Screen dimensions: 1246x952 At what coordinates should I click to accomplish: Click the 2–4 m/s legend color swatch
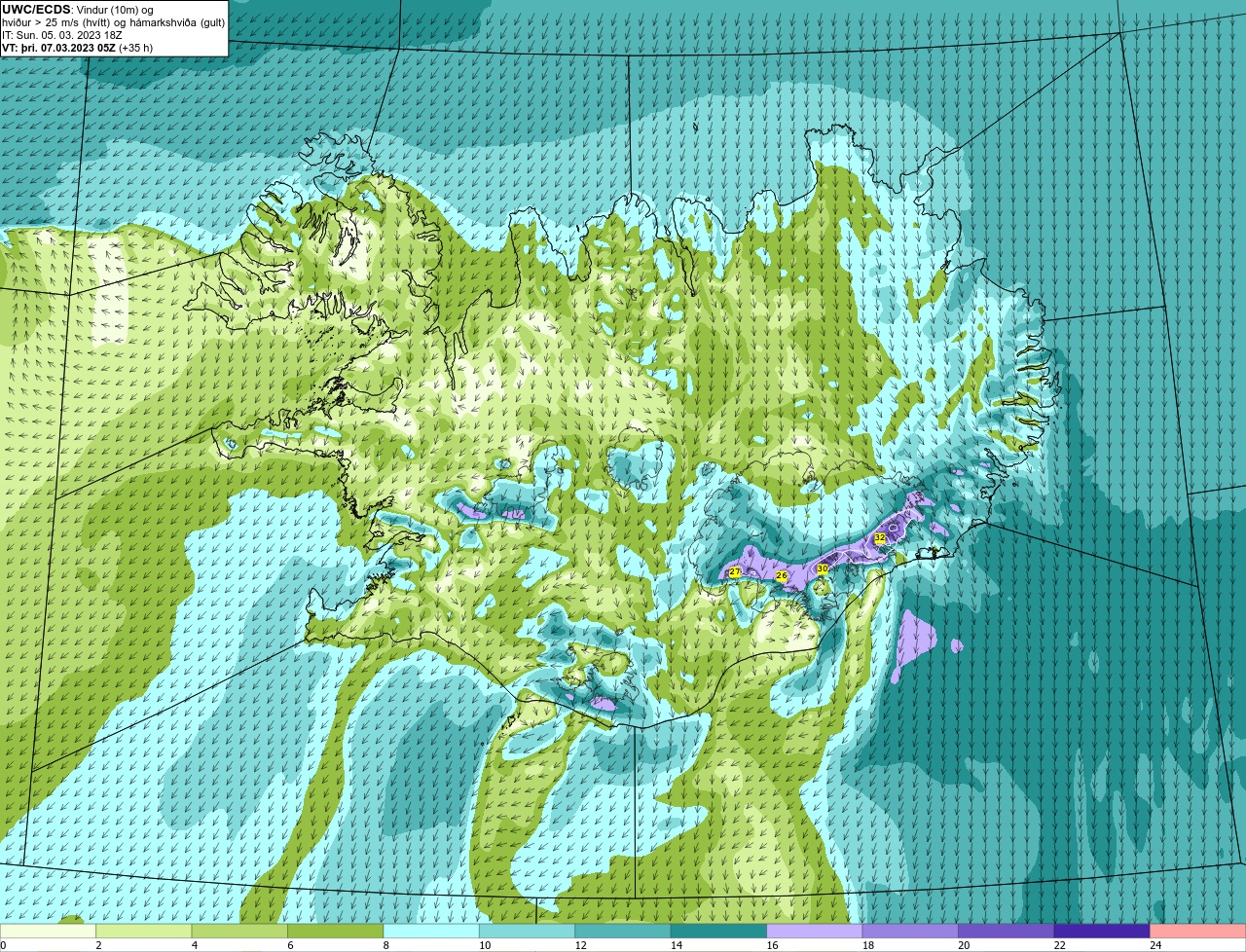144,931
